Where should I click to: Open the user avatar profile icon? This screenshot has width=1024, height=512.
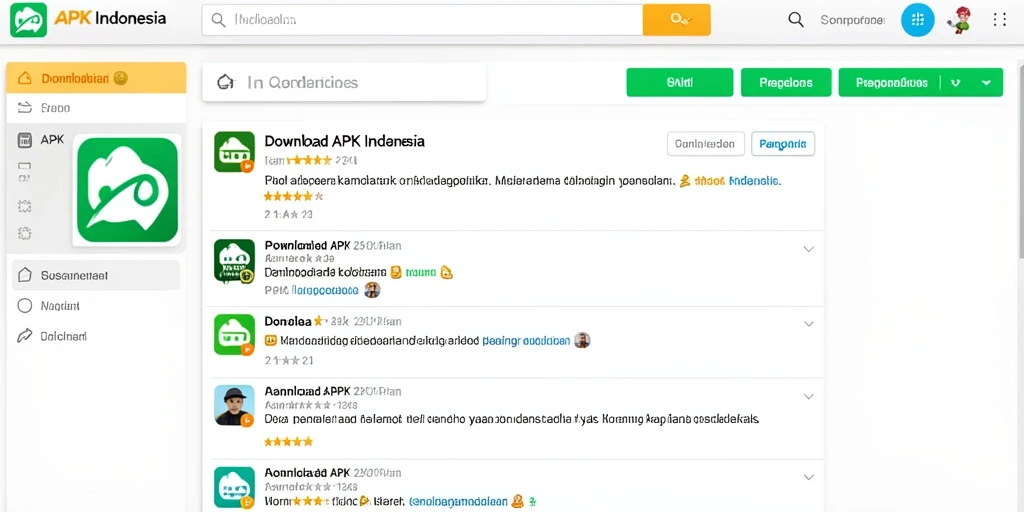pyautogui.click(x=959, y=20)
